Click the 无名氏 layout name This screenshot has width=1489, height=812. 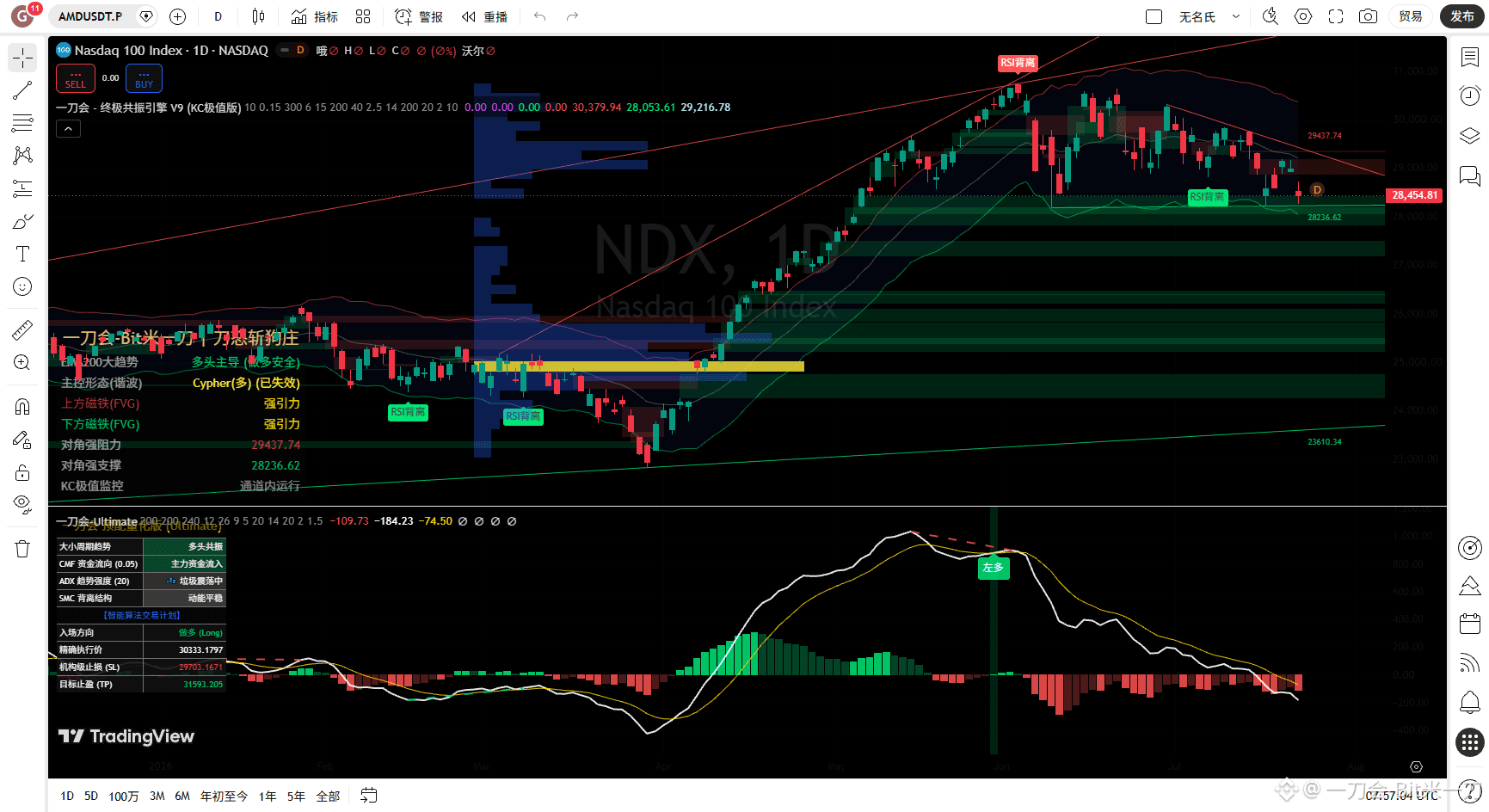(x=1197, y=16)
